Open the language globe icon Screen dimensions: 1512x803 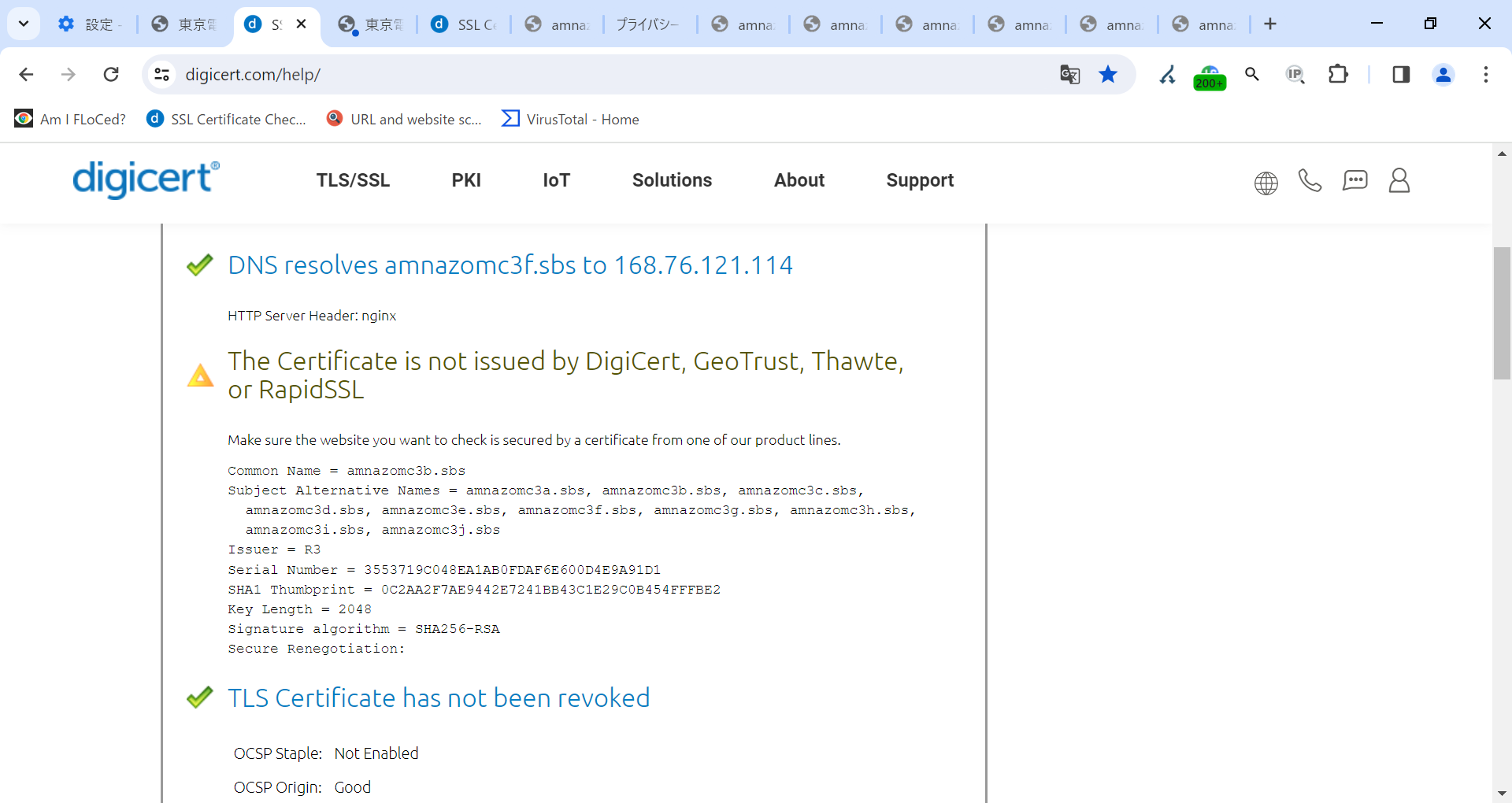click(1266, 183)
